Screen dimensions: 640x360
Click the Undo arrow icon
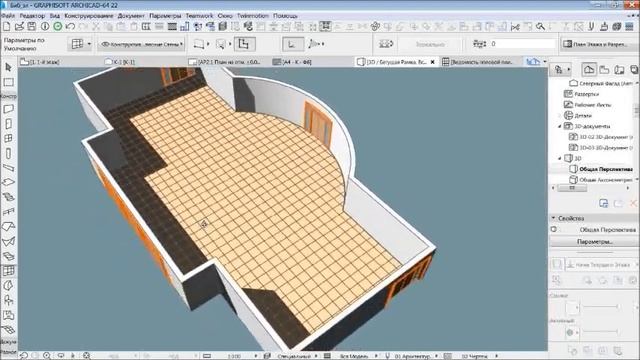click(x=70, y=27)
